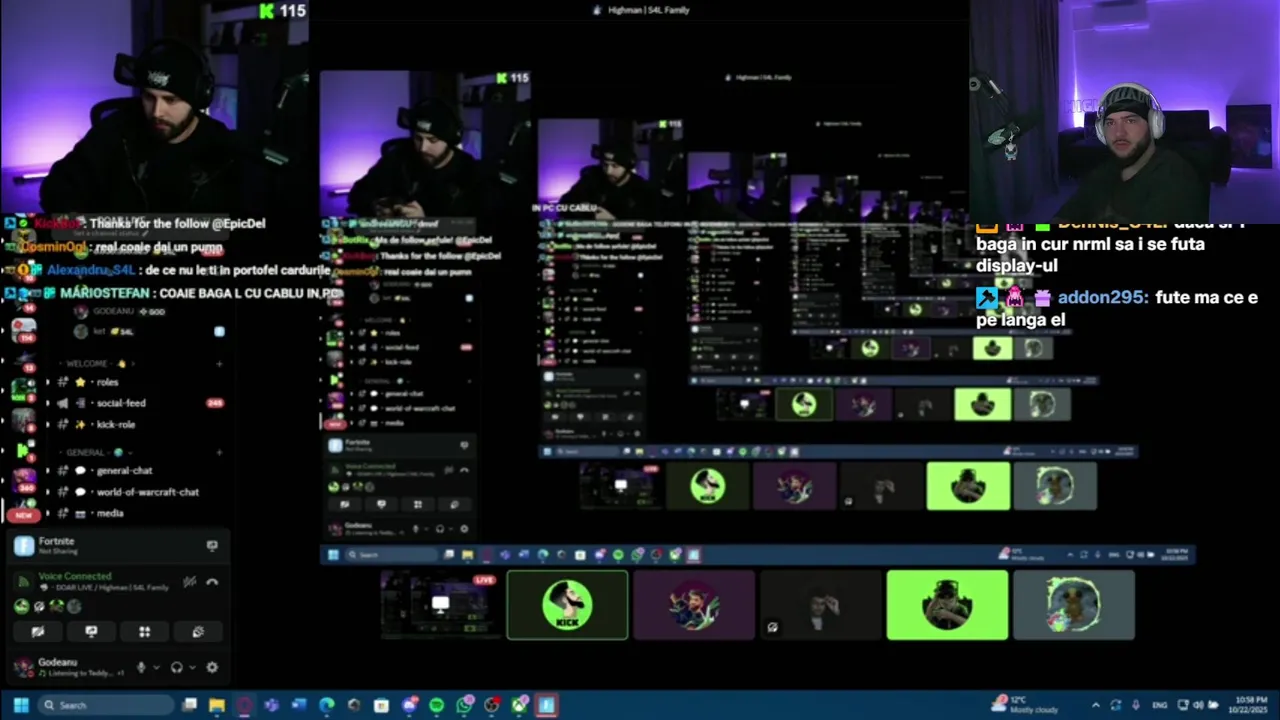This screenshot has width=1280, height=720.
Task: Open WhatsApp from main taskbar
Action: (465, 705)
